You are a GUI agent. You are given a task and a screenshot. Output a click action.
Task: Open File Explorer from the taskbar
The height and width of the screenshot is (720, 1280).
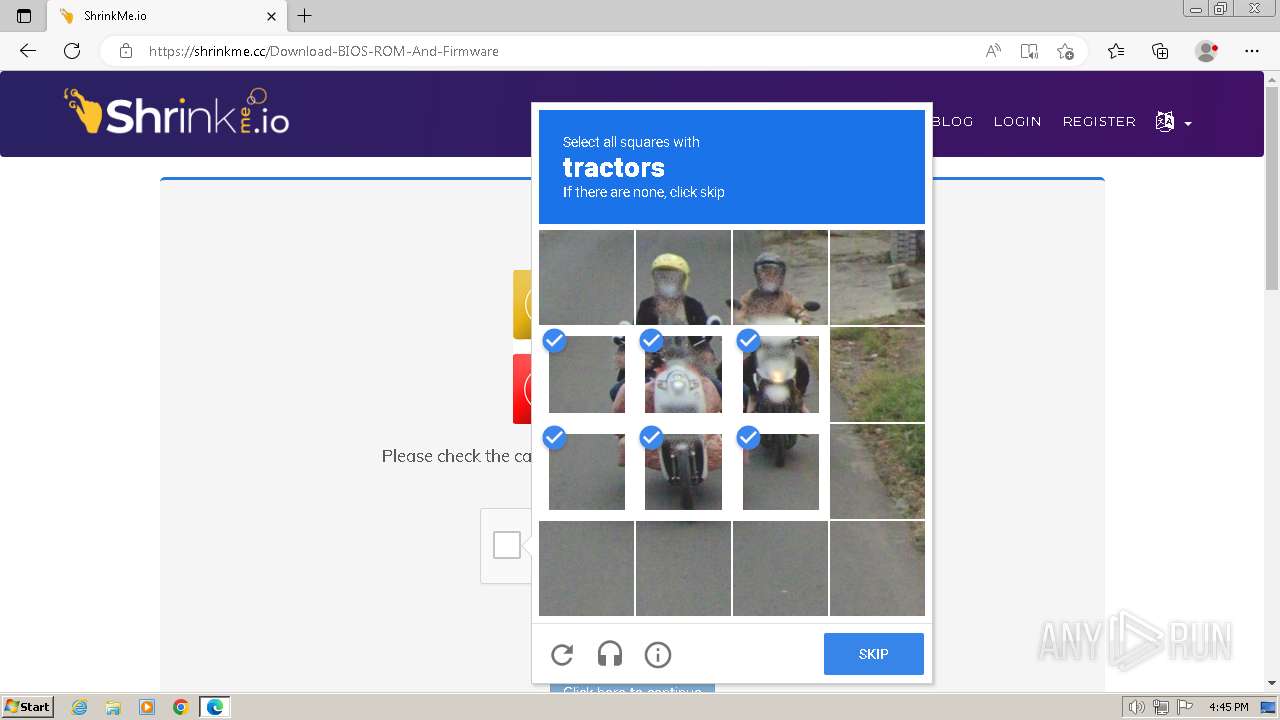coord(113,707)
